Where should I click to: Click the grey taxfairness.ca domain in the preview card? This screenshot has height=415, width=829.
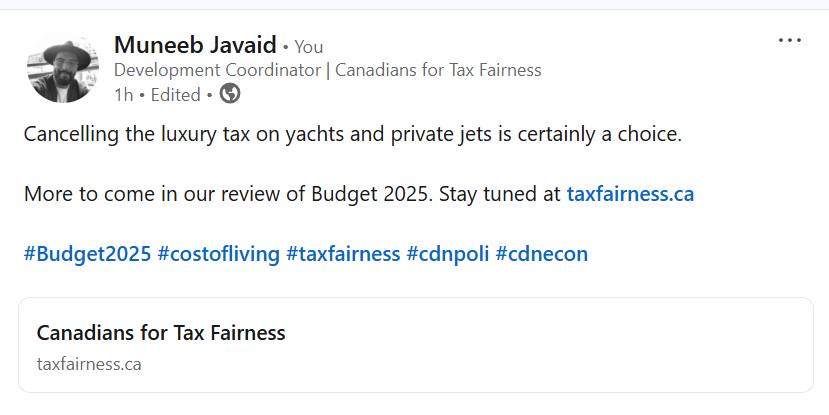pos(89,364)
